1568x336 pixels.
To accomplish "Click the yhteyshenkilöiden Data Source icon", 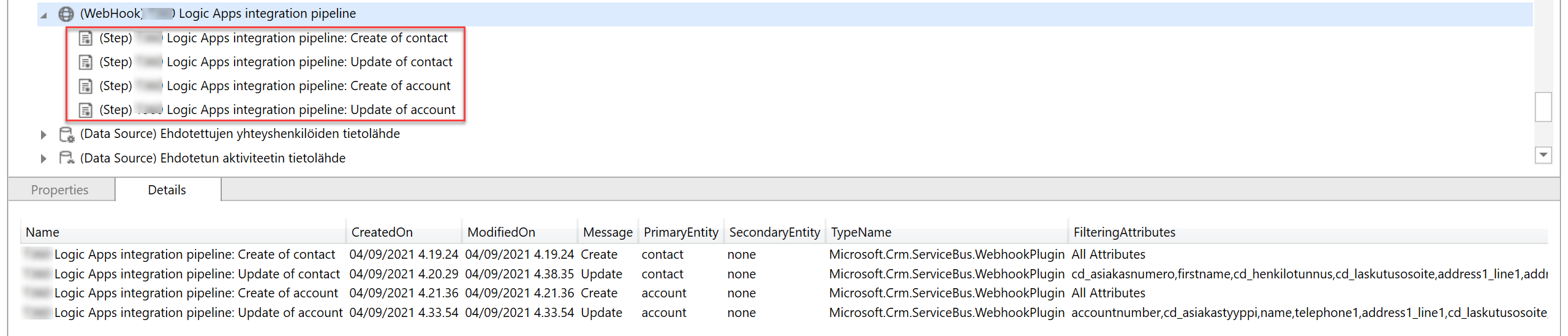I will tap(66, 134).
